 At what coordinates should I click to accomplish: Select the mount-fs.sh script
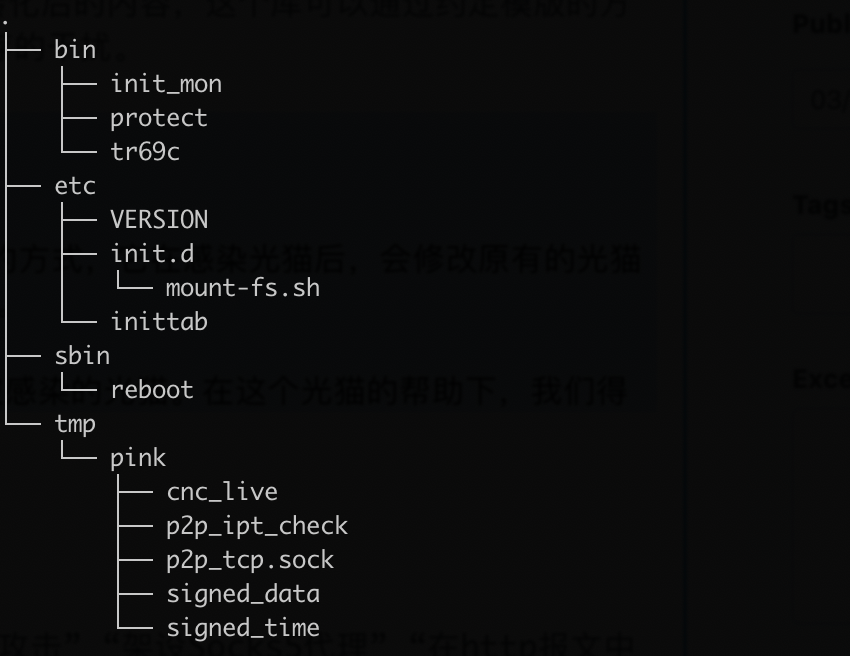click(243, 288)
